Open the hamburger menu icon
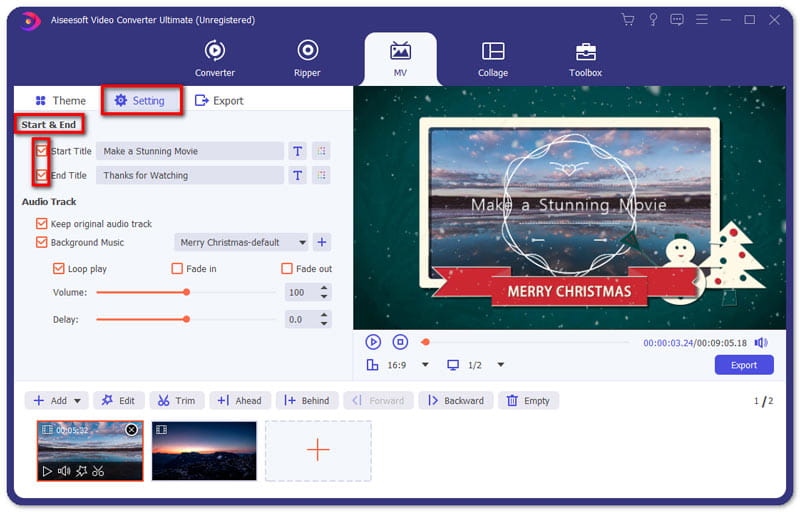This screenshot has width=800, height=512. (x=702, y=20)
